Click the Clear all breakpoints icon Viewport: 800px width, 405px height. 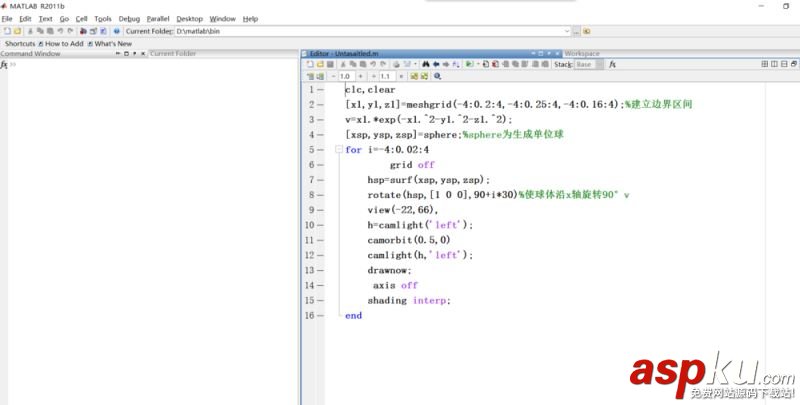(x=495, y=64)
